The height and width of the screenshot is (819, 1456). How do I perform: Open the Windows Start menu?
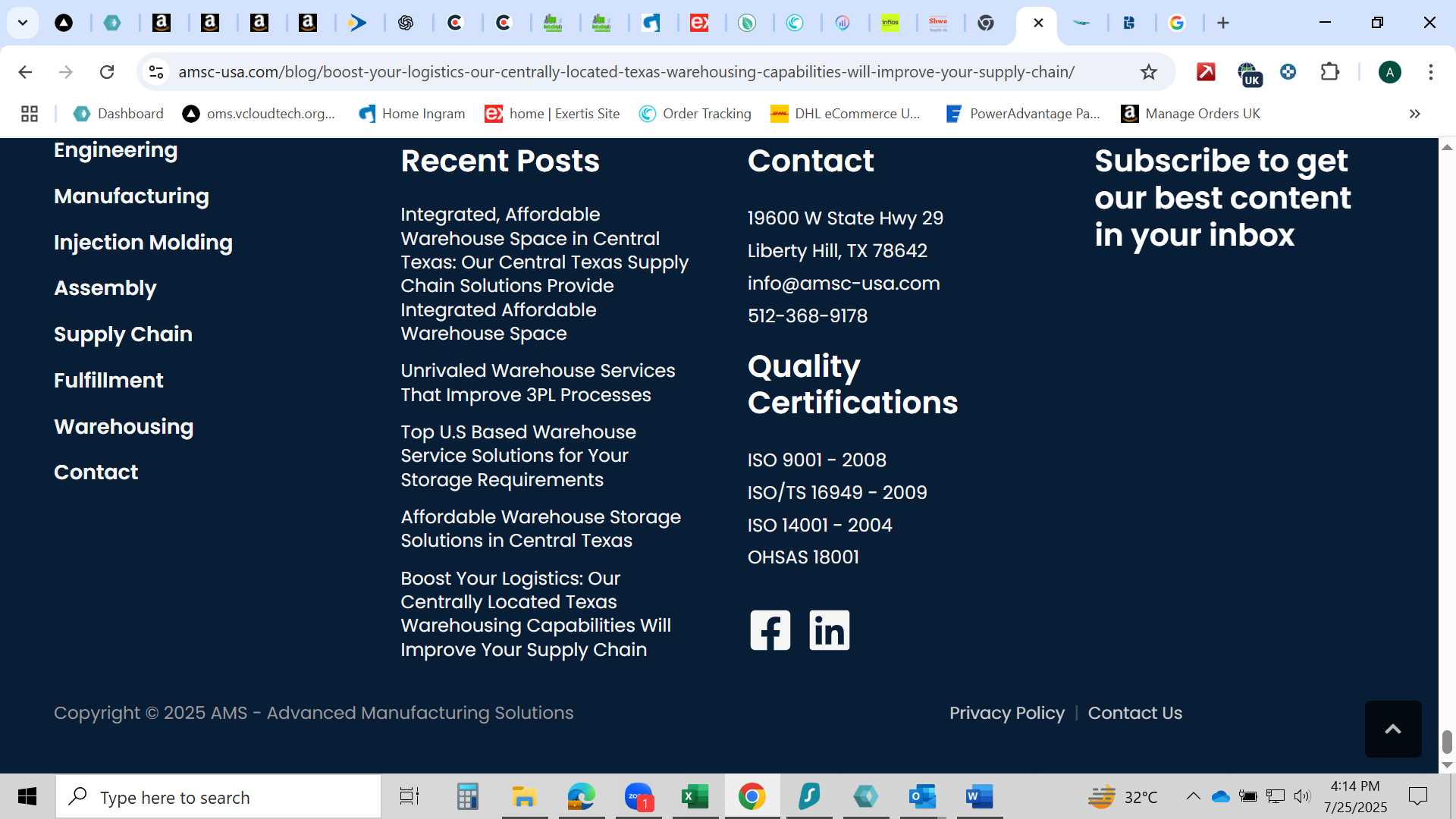(x=27, y=796)
